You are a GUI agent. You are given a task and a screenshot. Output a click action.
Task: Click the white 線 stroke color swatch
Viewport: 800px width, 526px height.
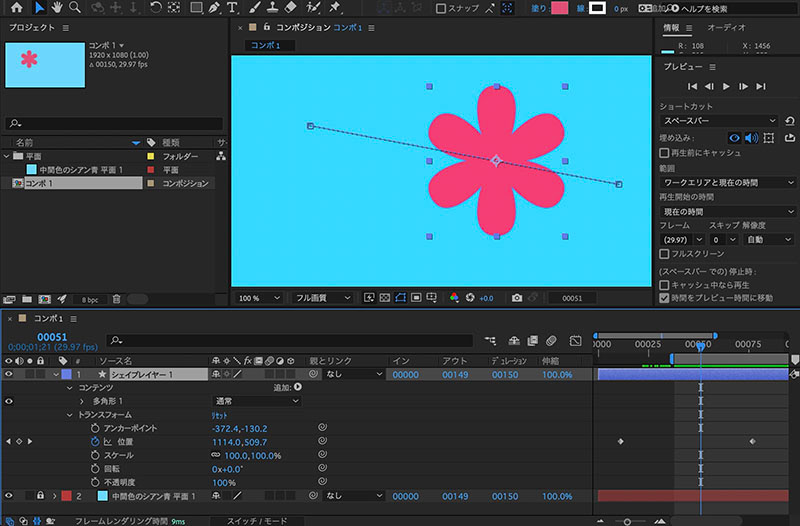point(597,8)
